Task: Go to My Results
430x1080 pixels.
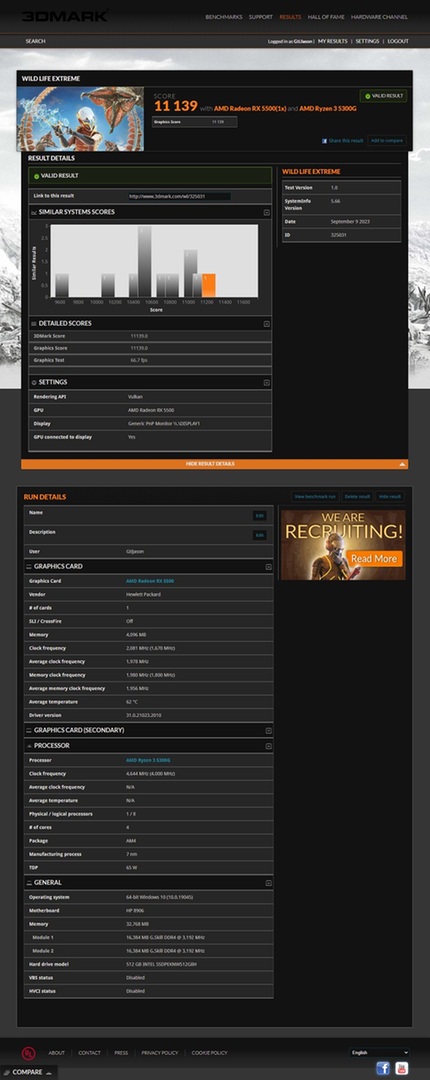Action: (x=333, y=41)
